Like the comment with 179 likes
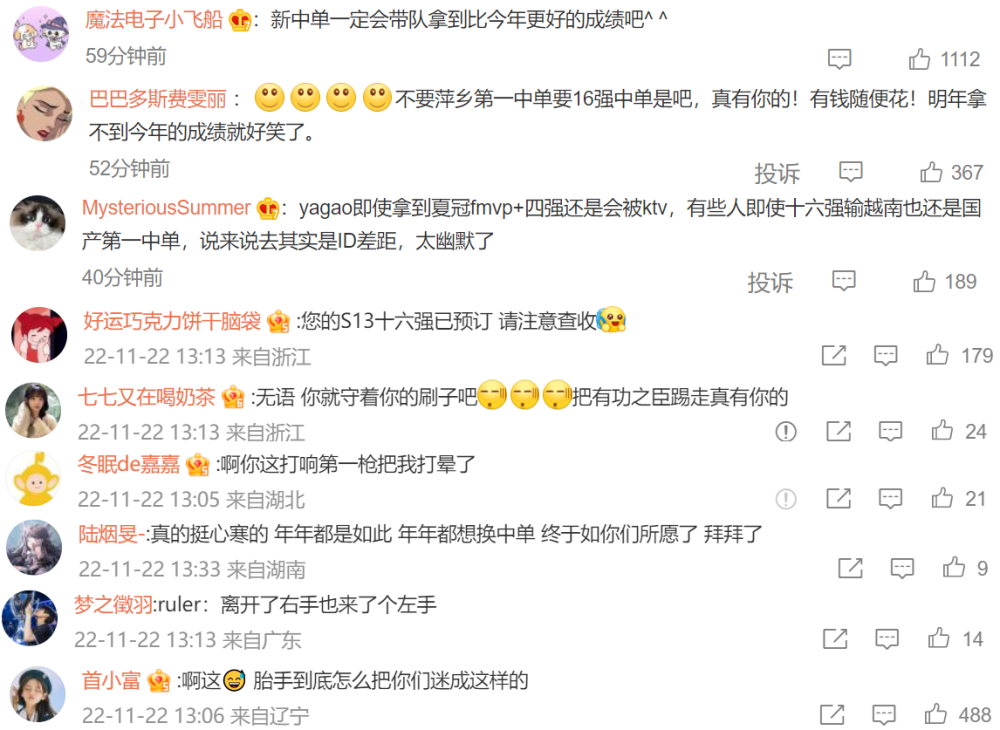The width and height of the screenshot is (1000, 730). (x=937, y=354)
